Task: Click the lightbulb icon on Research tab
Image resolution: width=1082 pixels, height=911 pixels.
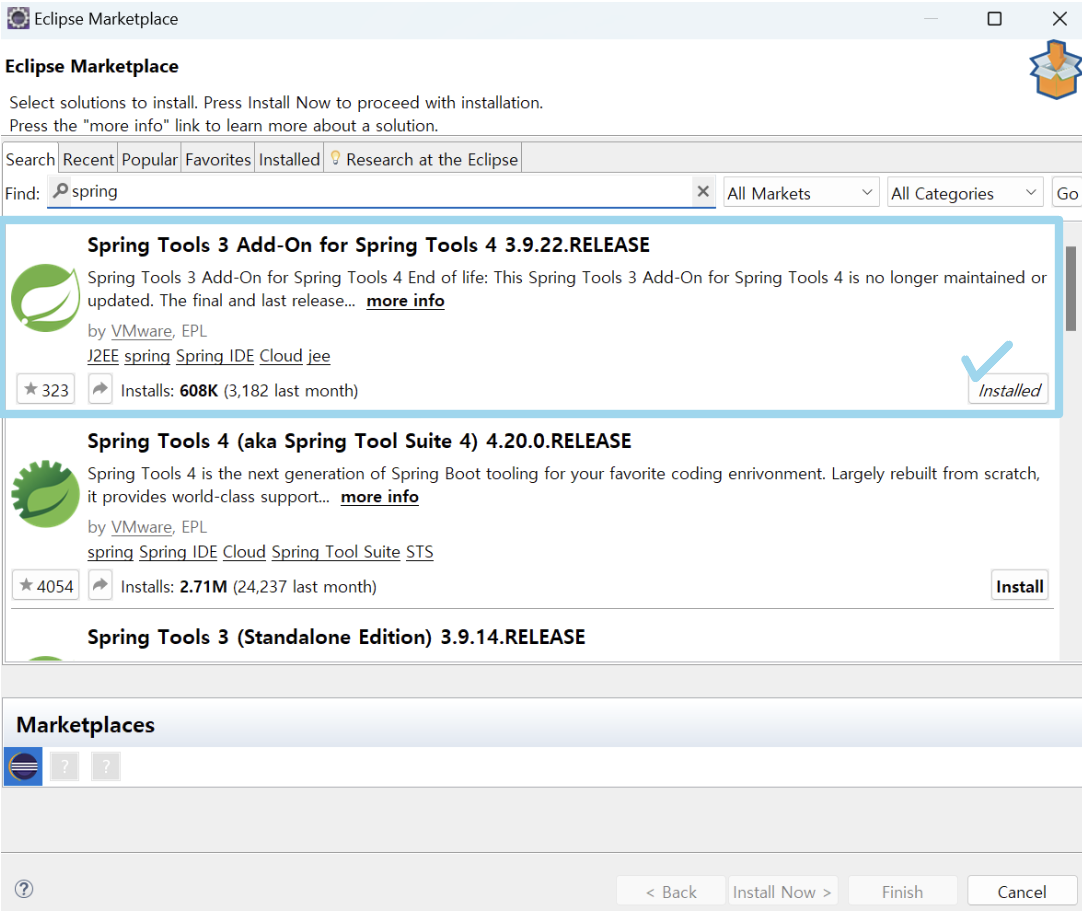Action: [335, 158]
